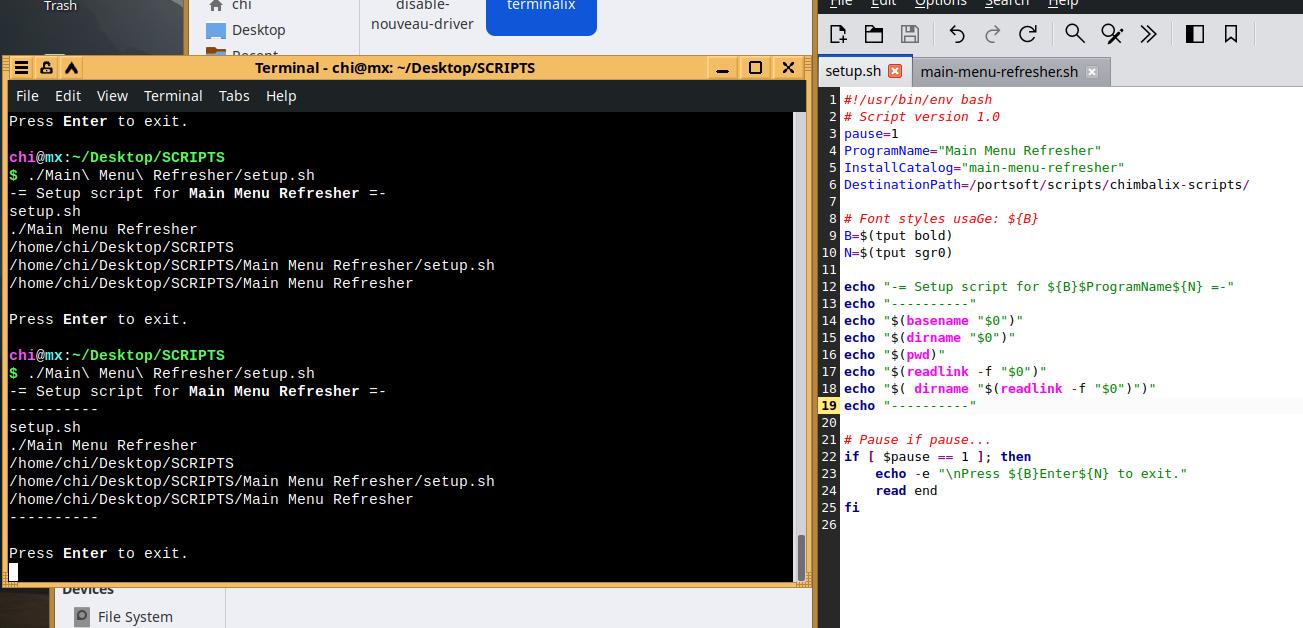1303x628 pixels.
Task: Click the double-chevron Go to line icon
Action: [1148, 34]
